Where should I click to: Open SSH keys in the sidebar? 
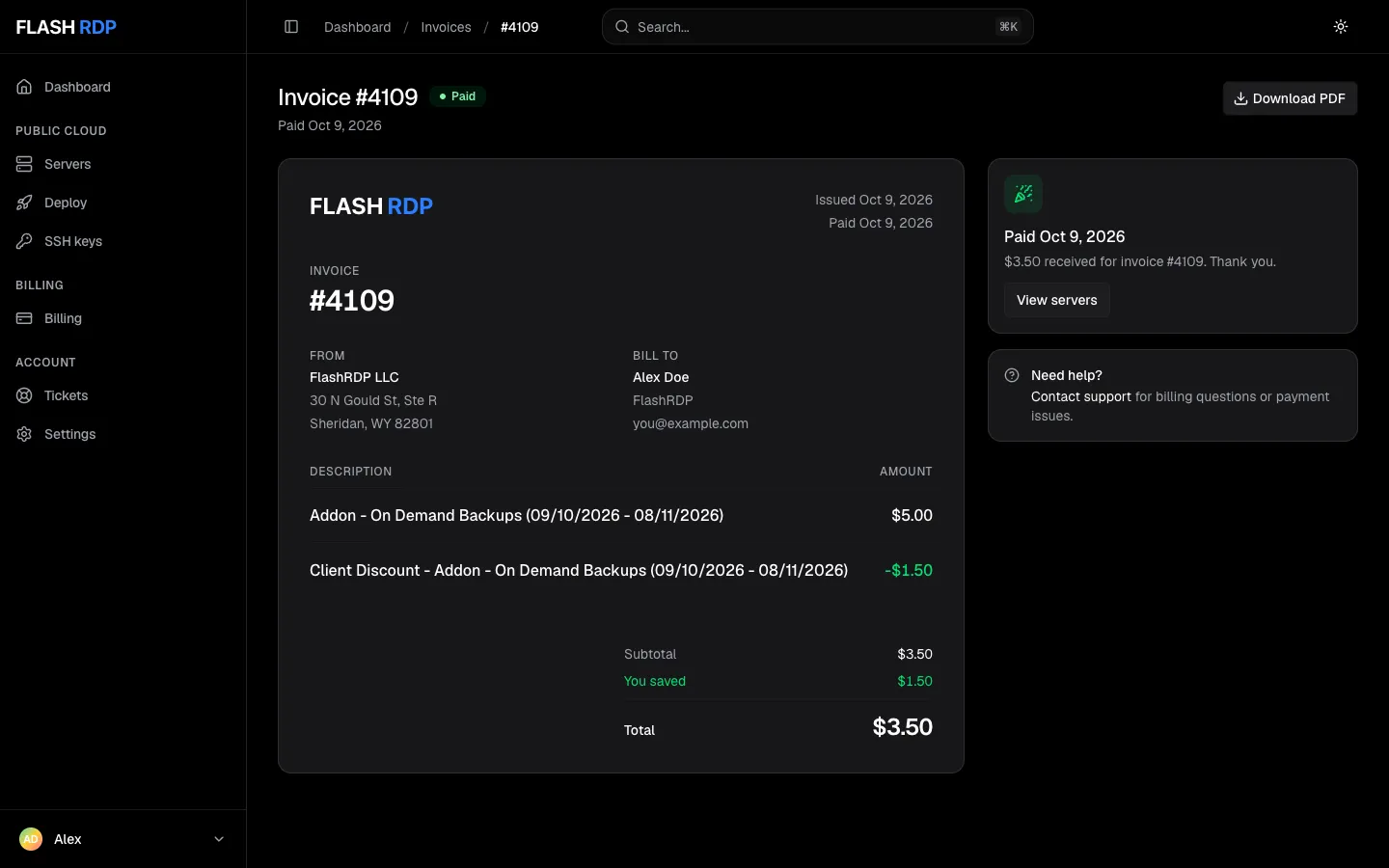point(123,241)
